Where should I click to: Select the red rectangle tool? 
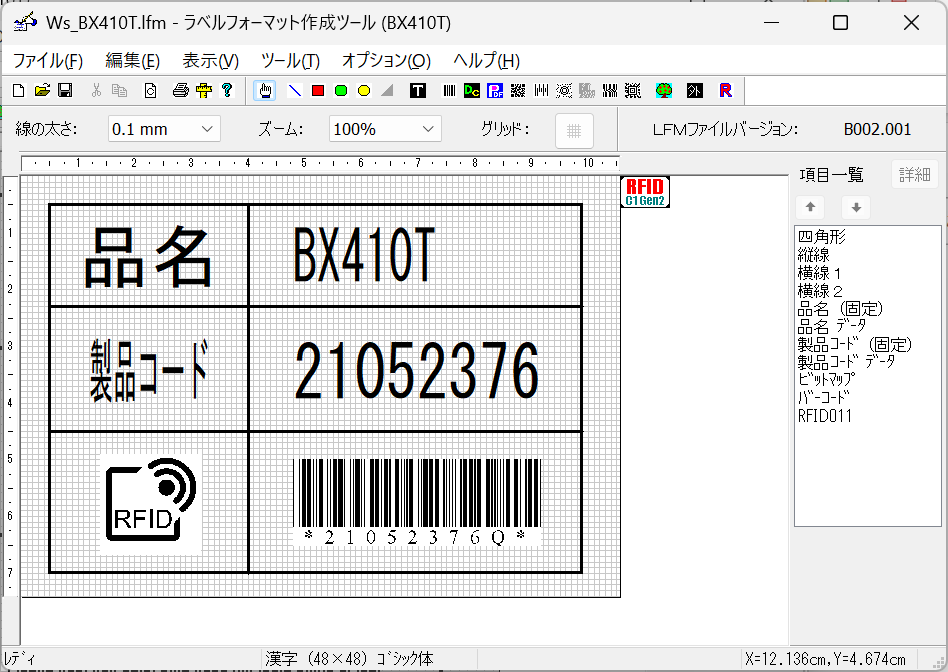[x=317, y=91]
